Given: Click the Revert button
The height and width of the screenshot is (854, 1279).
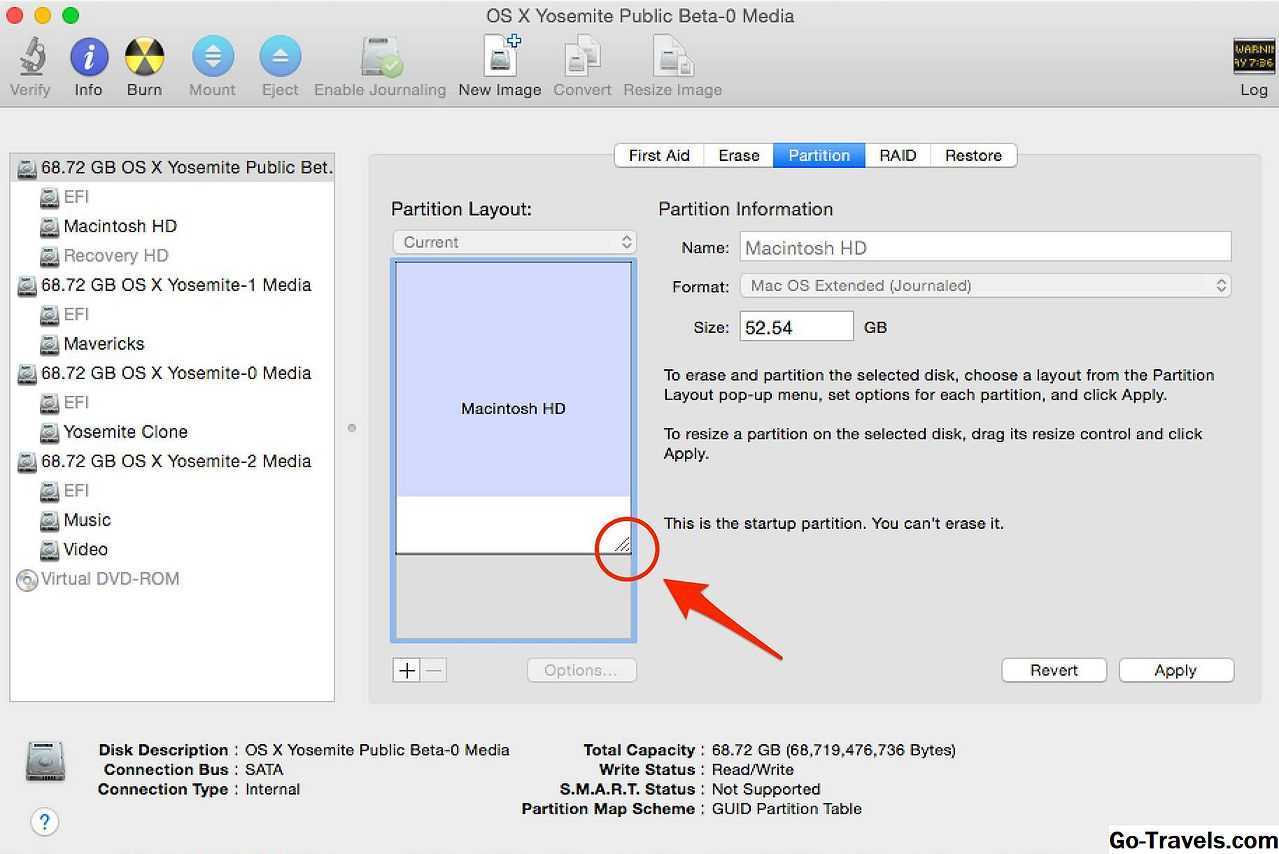Looking at the screenshot, I should click(x=1054, y=671).
